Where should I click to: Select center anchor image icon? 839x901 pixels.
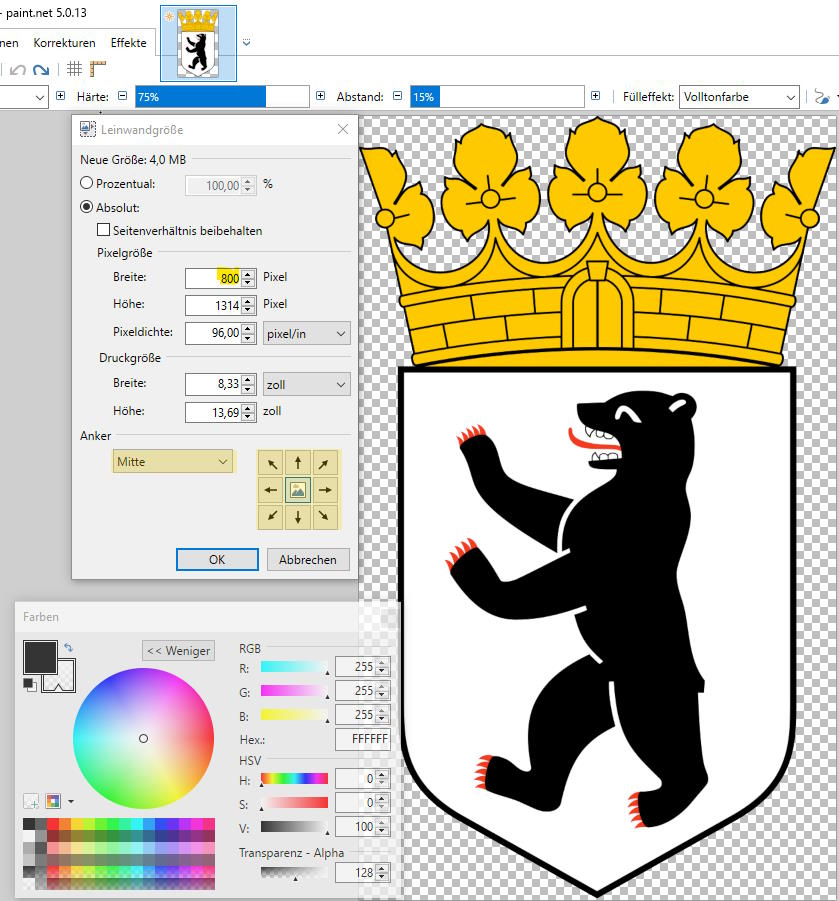click(298, 490)
